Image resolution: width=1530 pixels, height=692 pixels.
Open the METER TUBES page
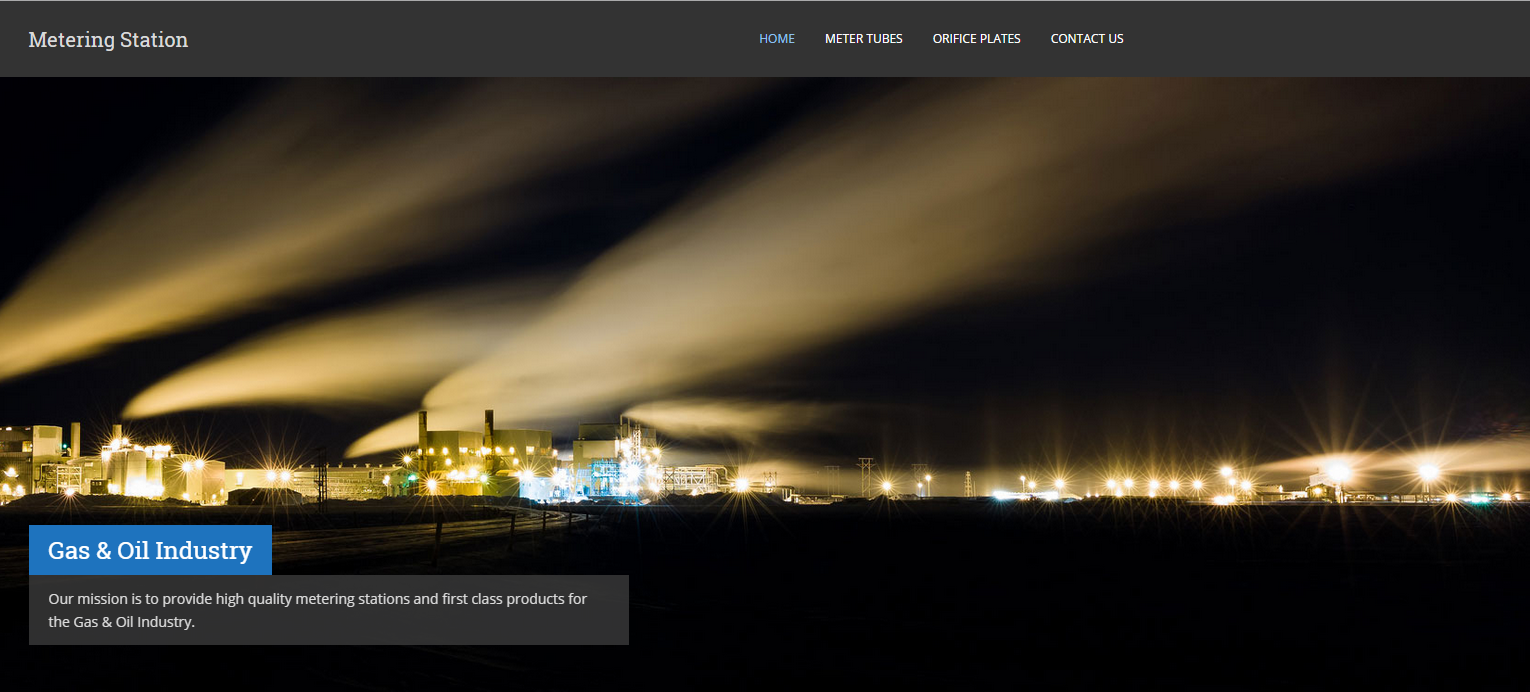coord(863,39)
